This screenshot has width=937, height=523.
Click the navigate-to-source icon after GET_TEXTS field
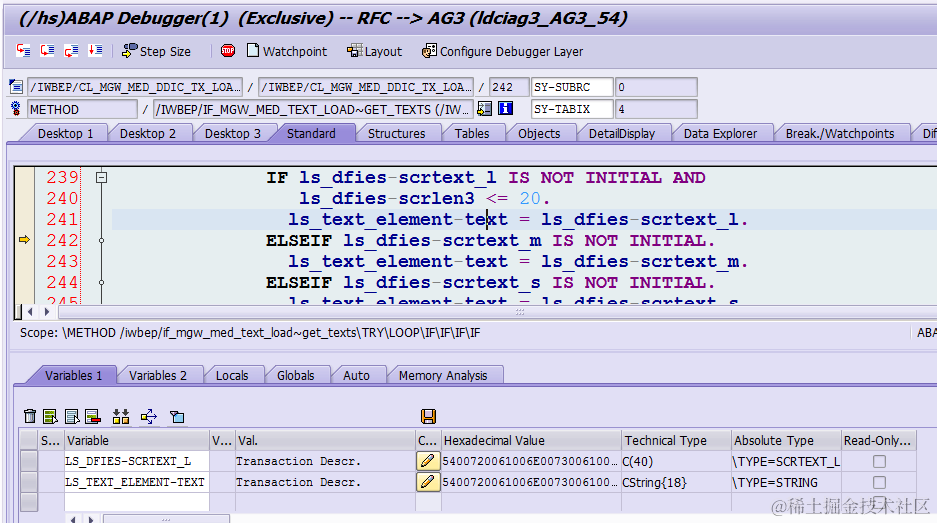[485, 109]
